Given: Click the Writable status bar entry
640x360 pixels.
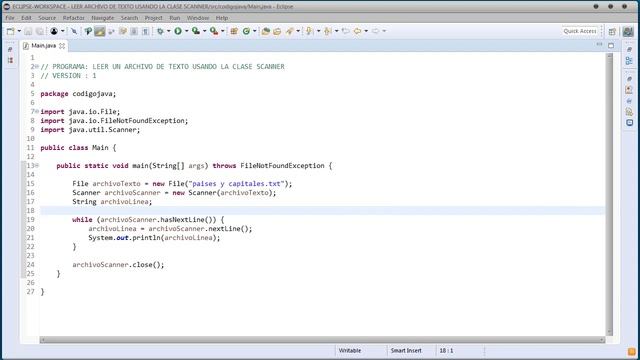Looking at the screenshot, I should [x=350, y=351].
